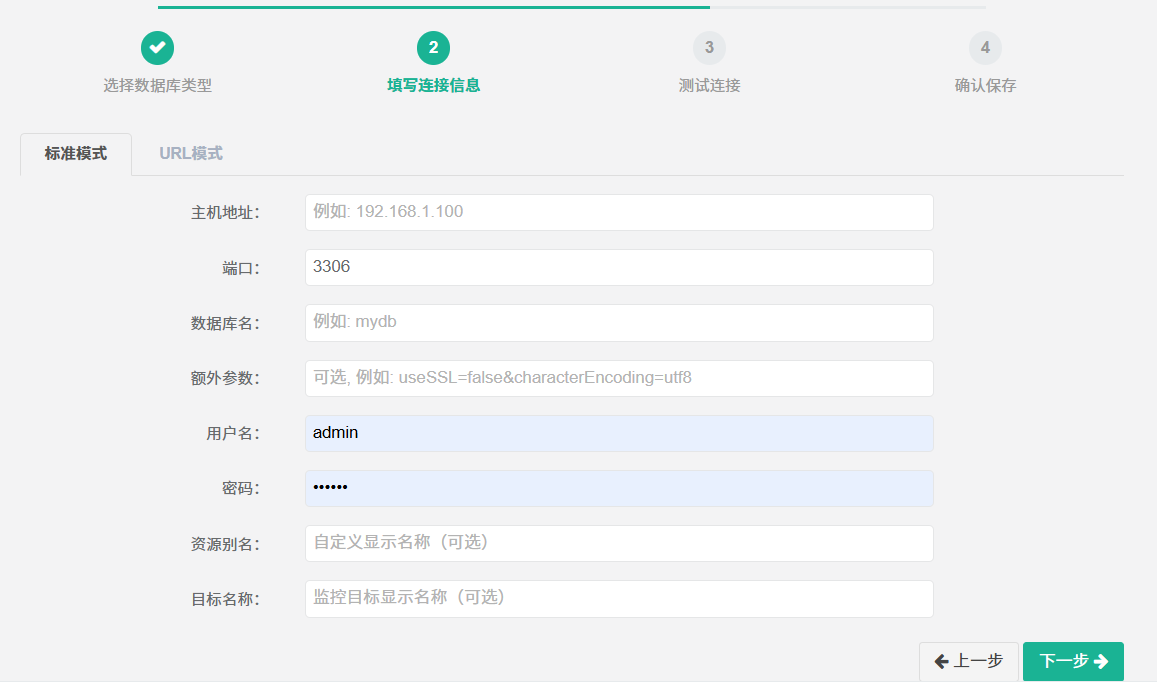This screenshot has height=688, width=1157.
Task: Focus the 主机地址 input field
Action: point(619,213)
